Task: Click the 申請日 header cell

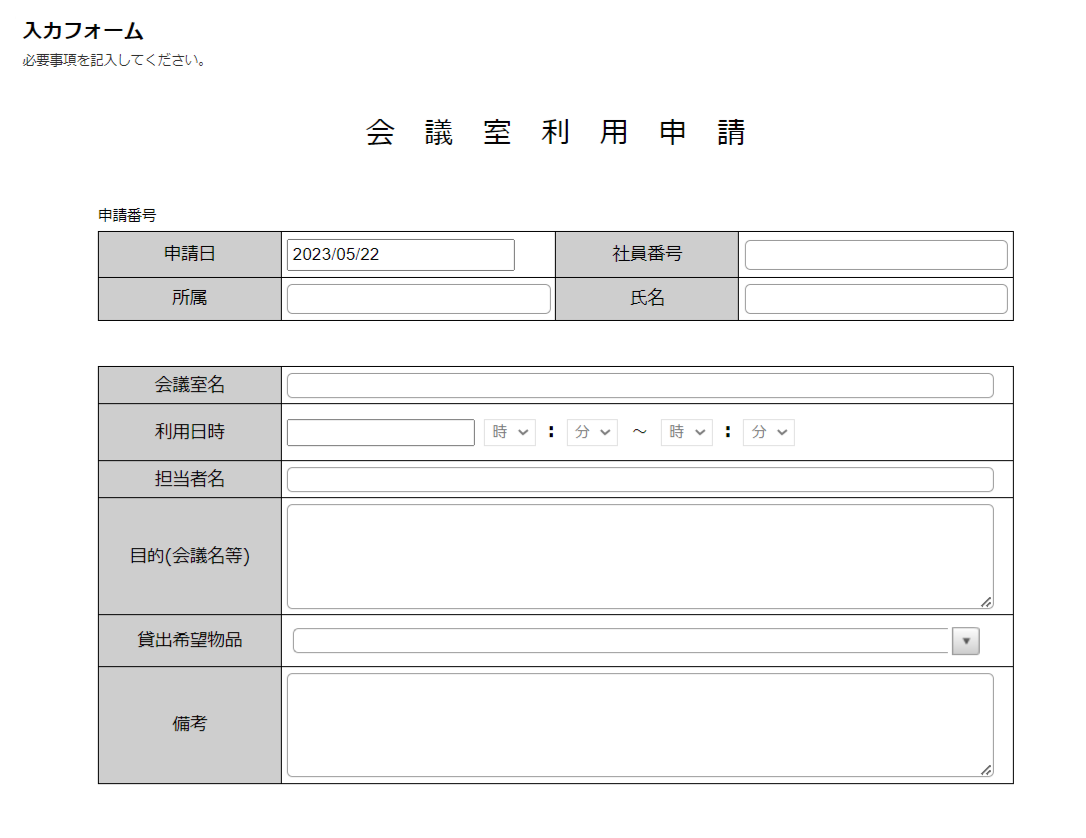Action: 190,254
